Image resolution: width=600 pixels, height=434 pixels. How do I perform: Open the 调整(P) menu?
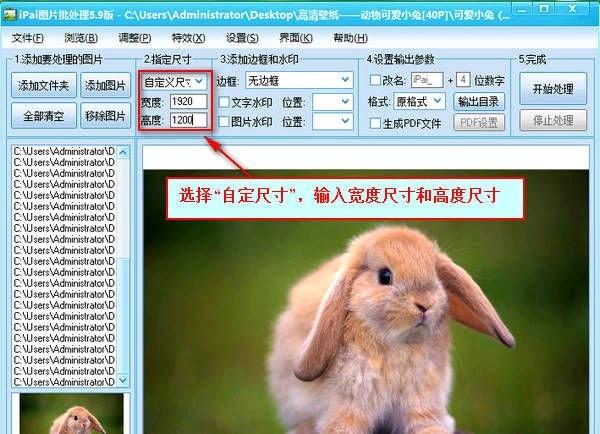pos(133,38)
